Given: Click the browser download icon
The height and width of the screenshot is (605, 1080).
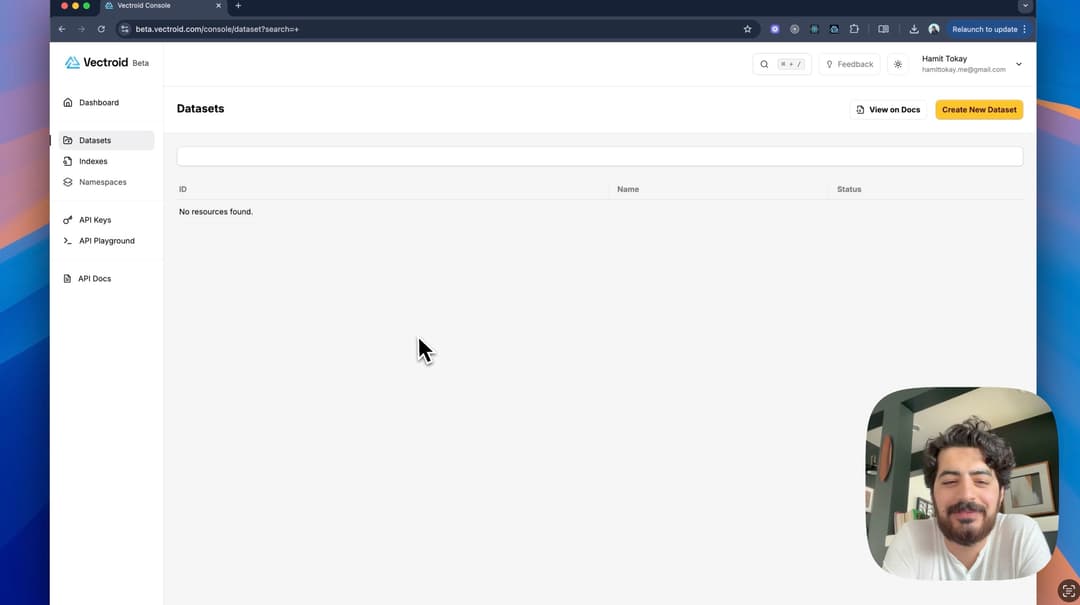Looking at the screenshot, I should [x=914, y=29].
